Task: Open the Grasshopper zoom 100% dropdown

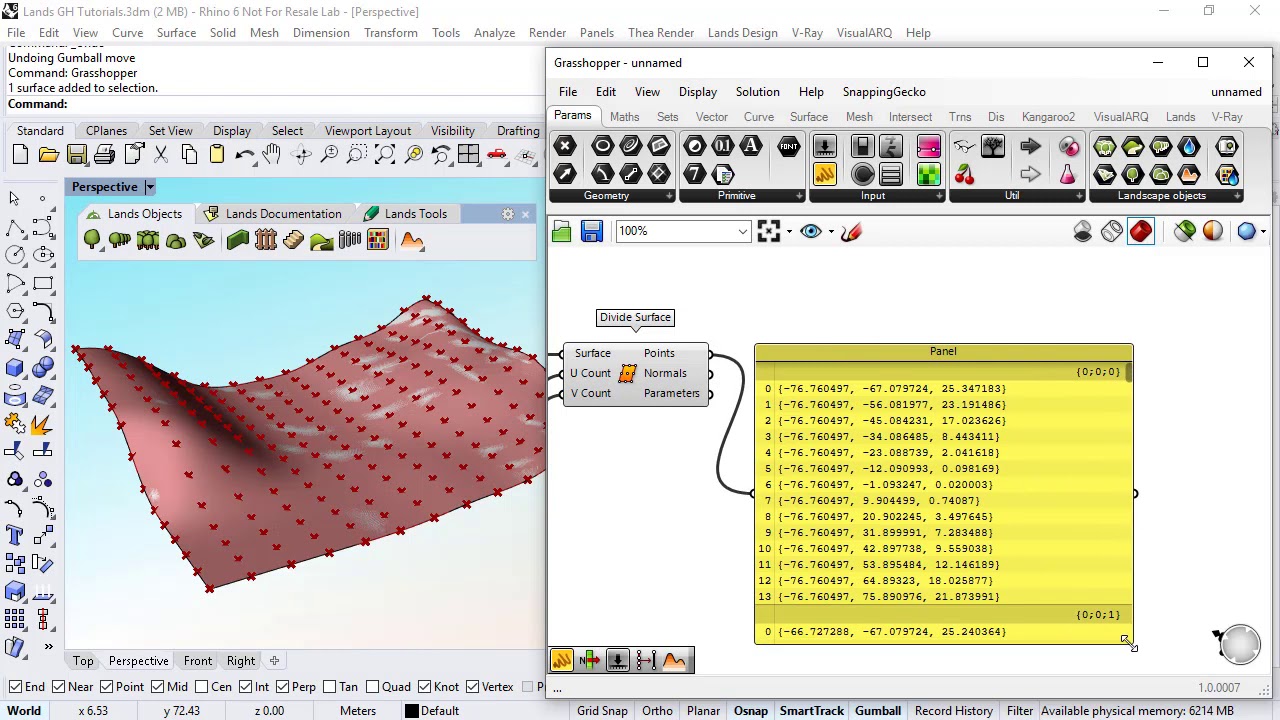Action: point(742,232)
